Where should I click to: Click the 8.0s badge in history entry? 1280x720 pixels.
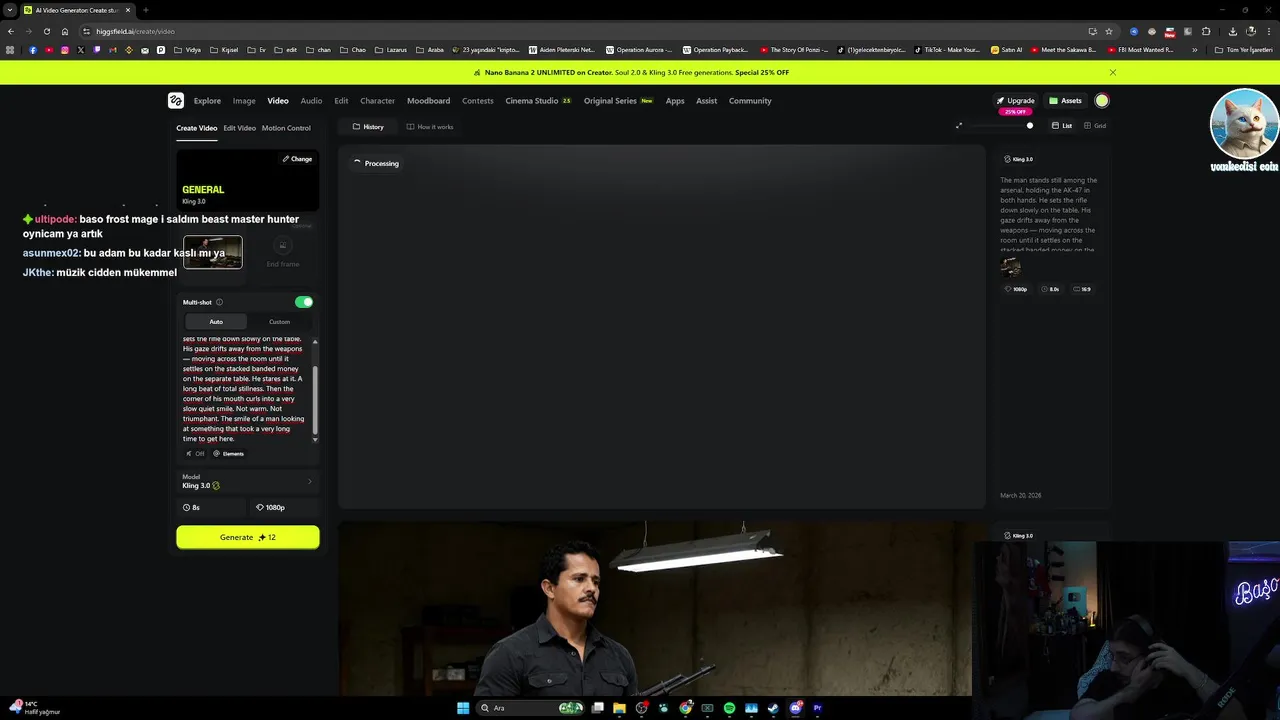pyautogui.click(x=1050, y=289)
